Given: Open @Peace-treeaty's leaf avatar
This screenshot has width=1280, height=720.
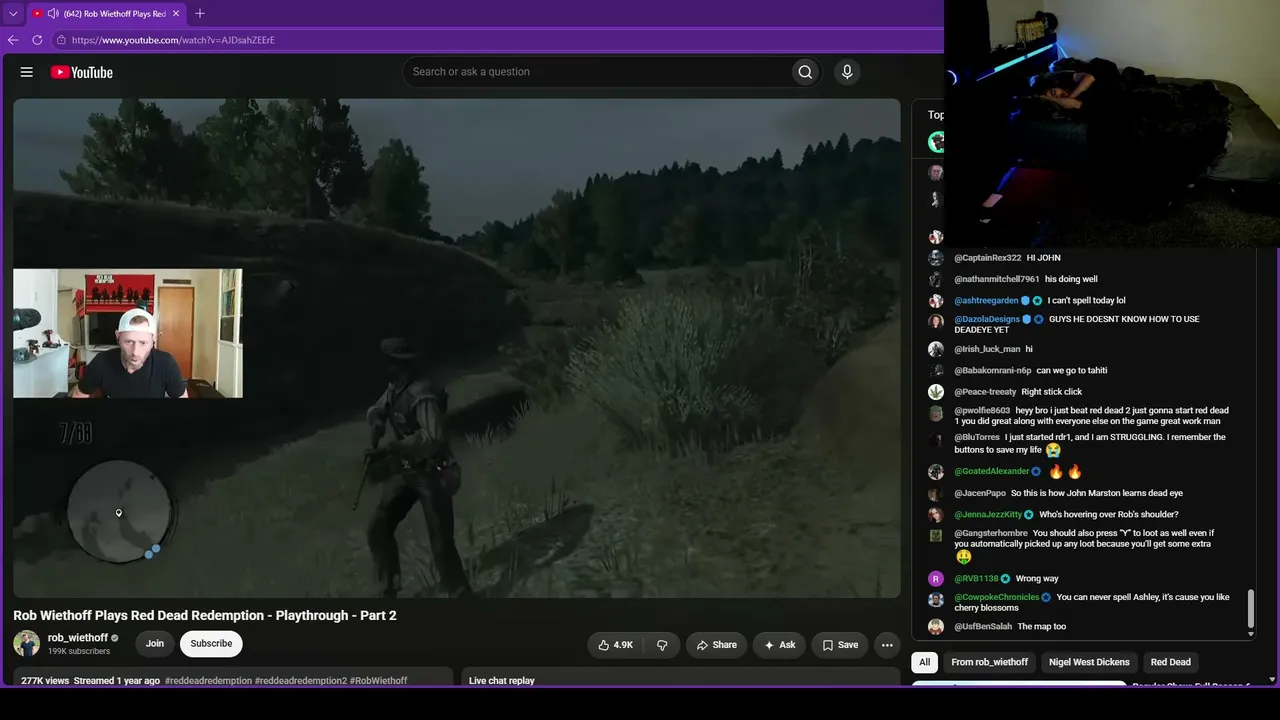Looking at the screenshot, I should coord(936,392).
